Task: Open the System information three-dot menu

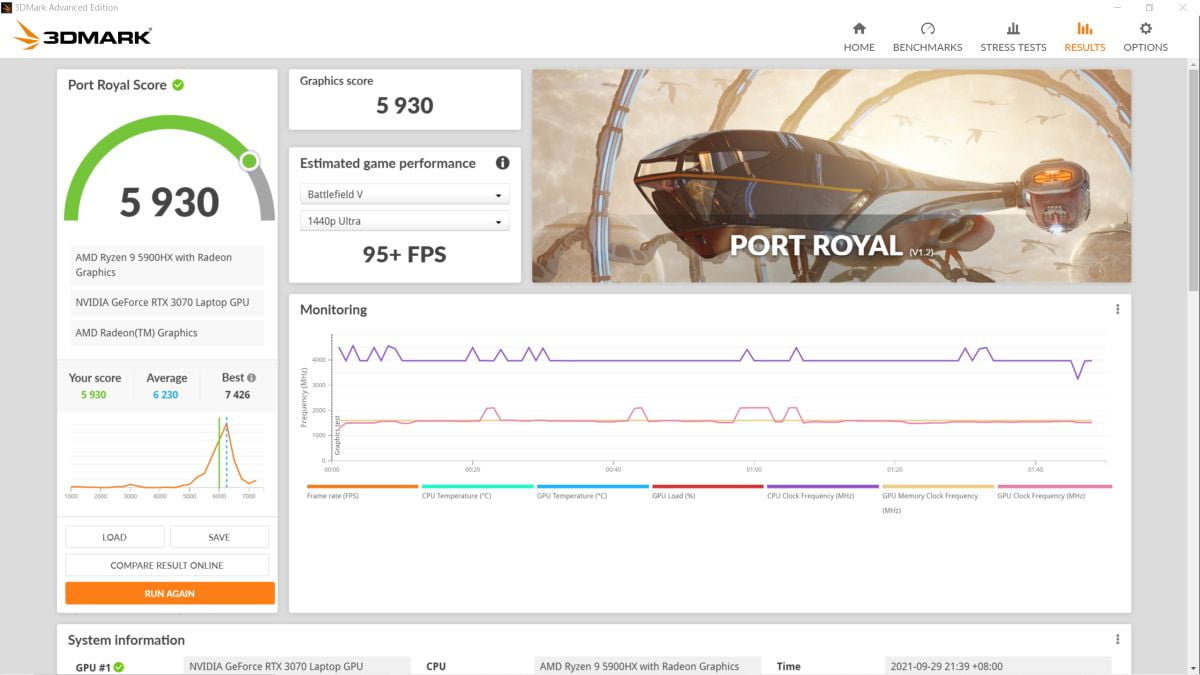Action: pos(1117,640)
